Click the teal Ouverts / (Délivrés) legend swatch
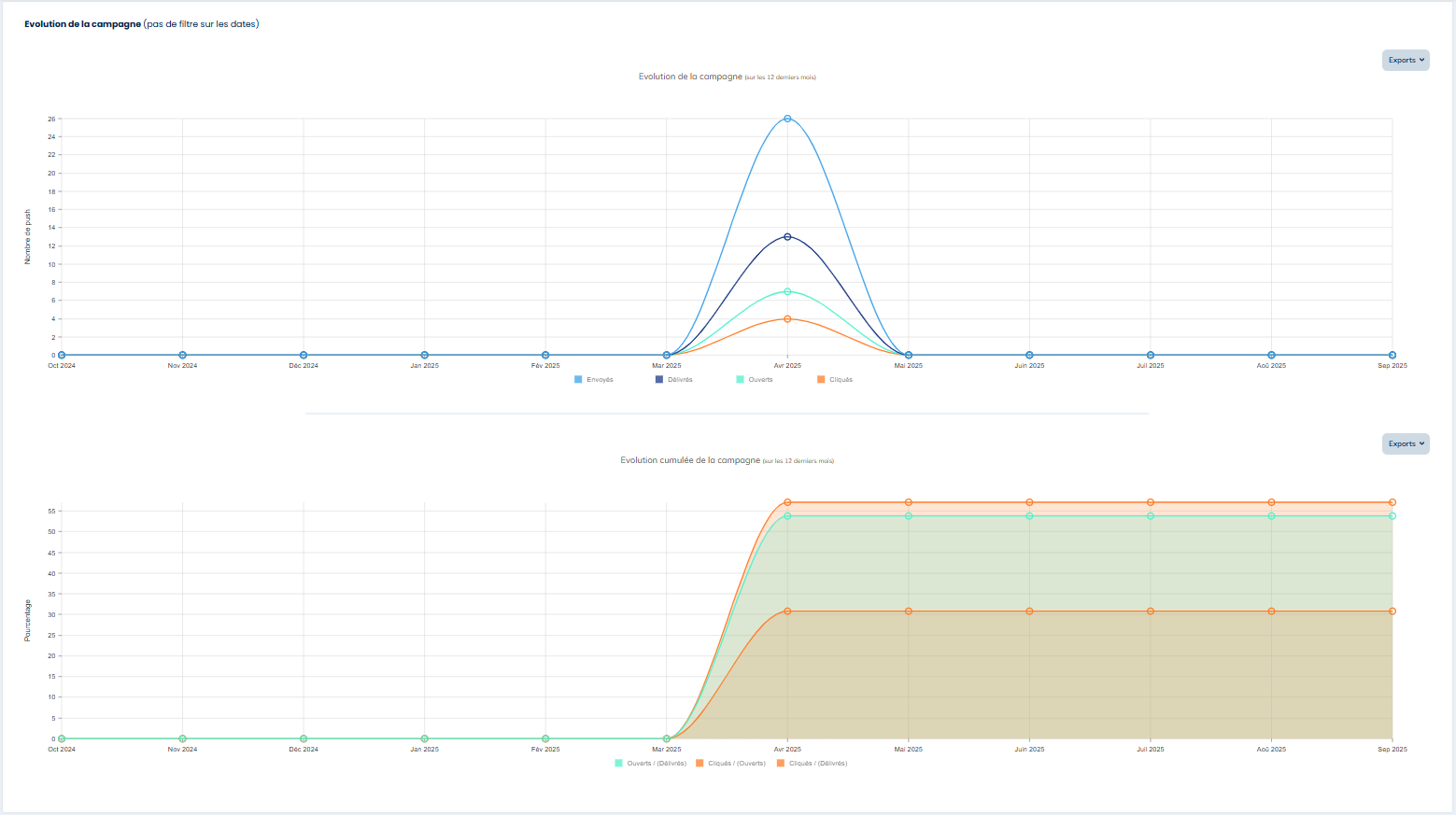 tap(618, 764)
